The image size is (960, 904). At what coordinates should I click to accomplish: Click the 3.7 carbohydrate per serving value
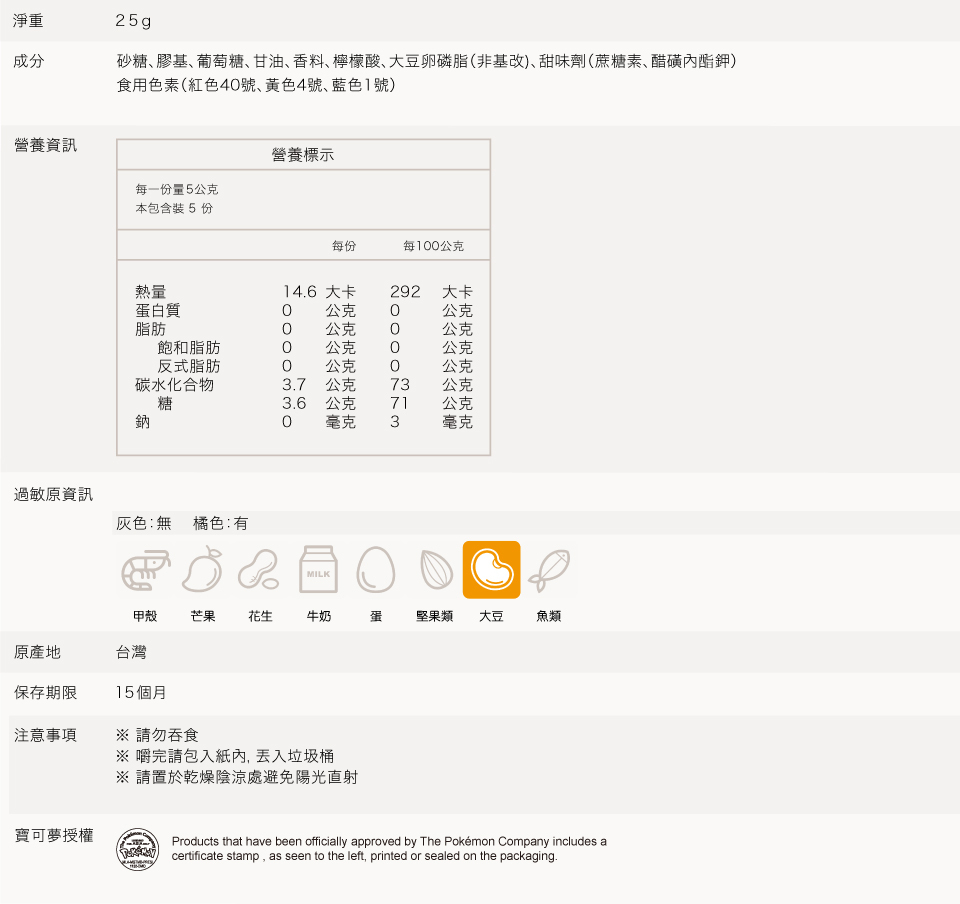coord(294,385)
